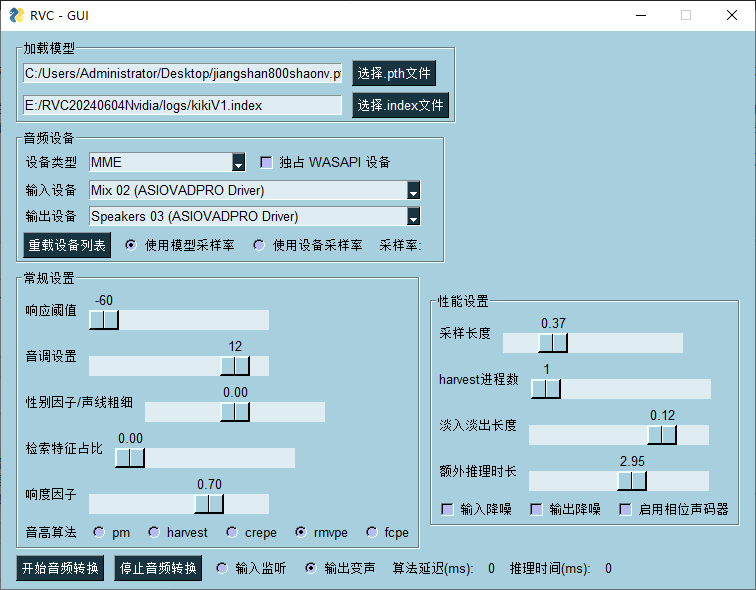Click the 响应阈值 slider handle at -60
The height and width of the screenshot is (590, 756).
104,320
